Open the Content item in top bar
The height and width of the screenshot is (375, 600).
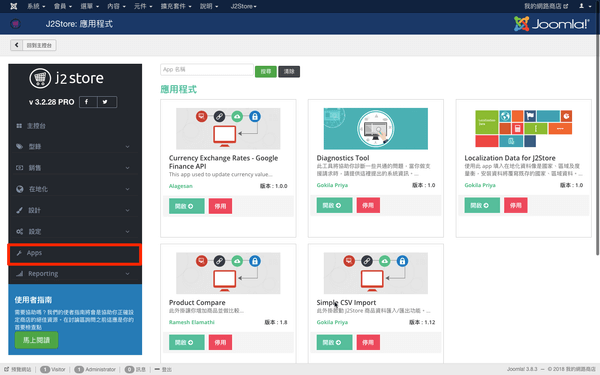116,6
